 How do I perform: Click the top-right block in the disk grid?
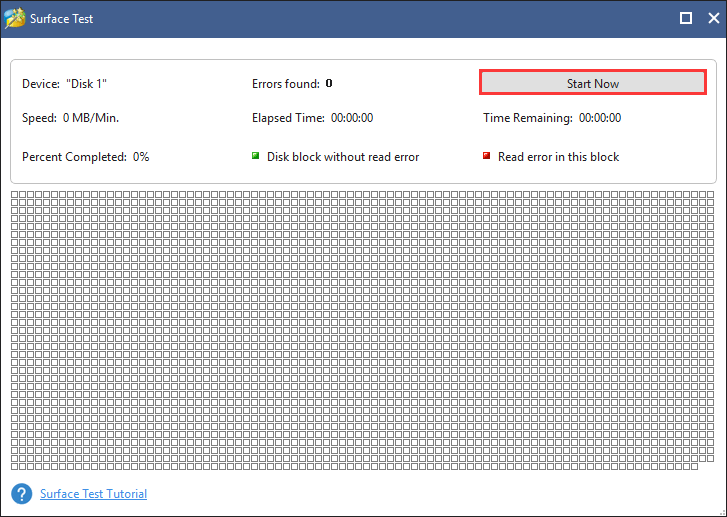point(710,194)
